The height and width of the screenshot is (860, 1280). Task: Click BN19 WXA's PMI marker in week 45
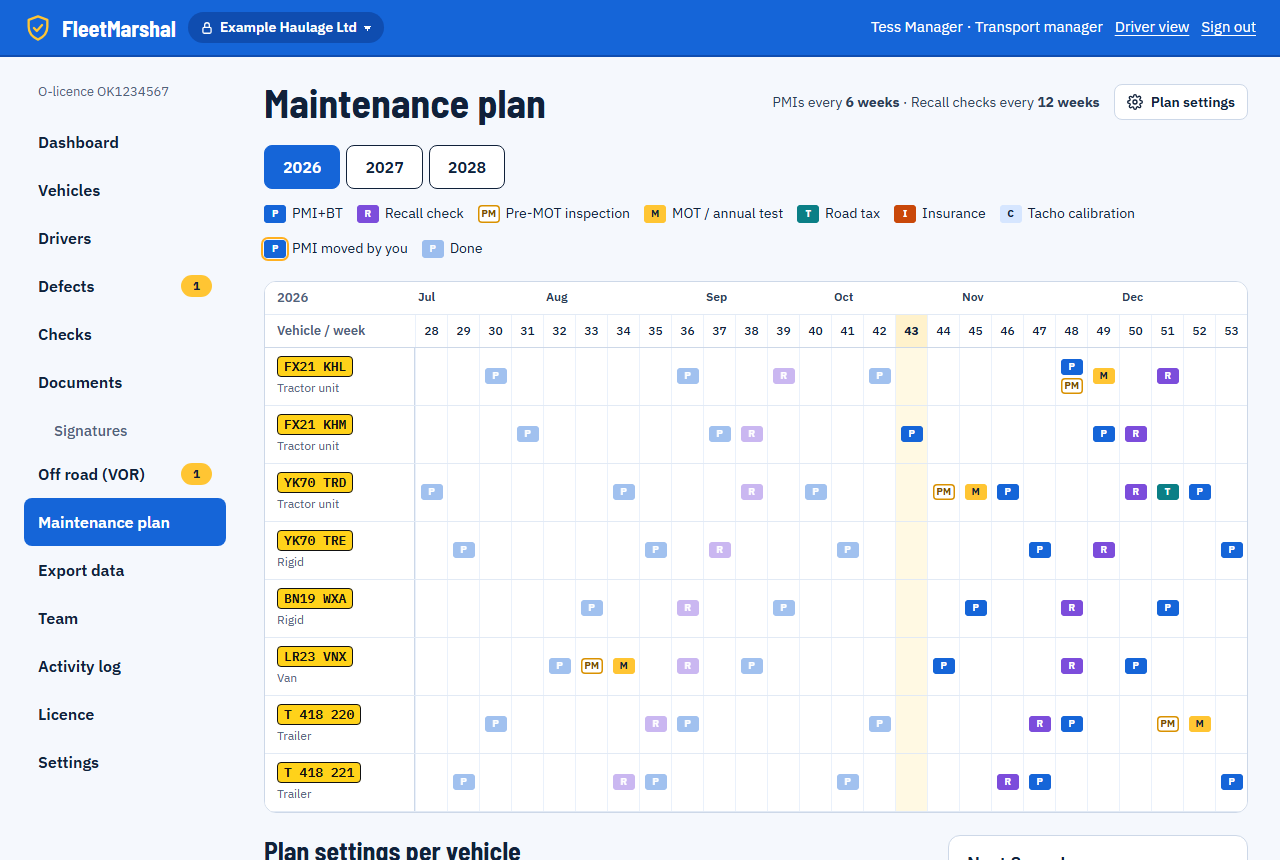tap(976, 608)
